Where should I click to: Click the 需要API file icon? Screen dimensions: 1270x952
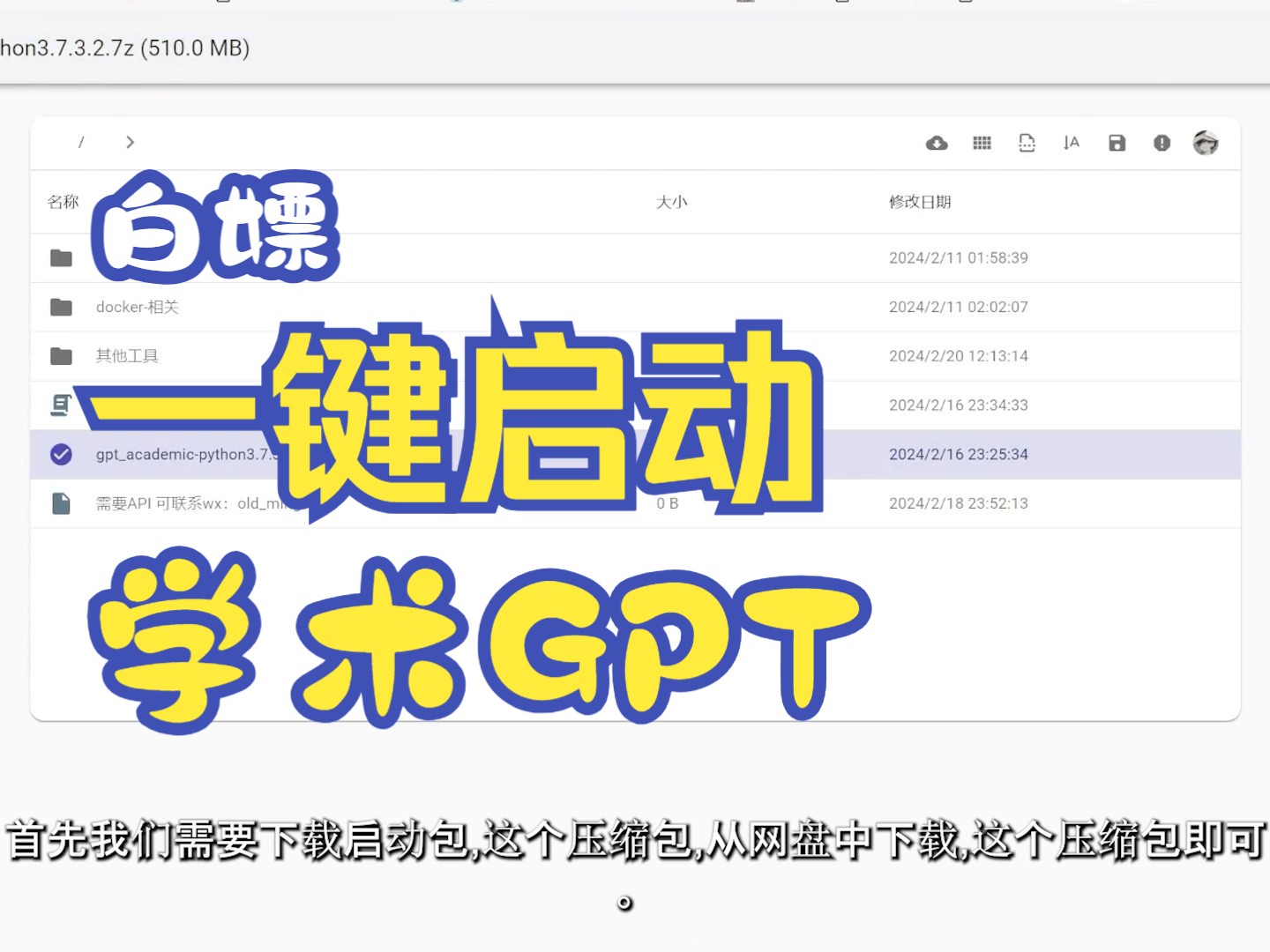point(61,503)
